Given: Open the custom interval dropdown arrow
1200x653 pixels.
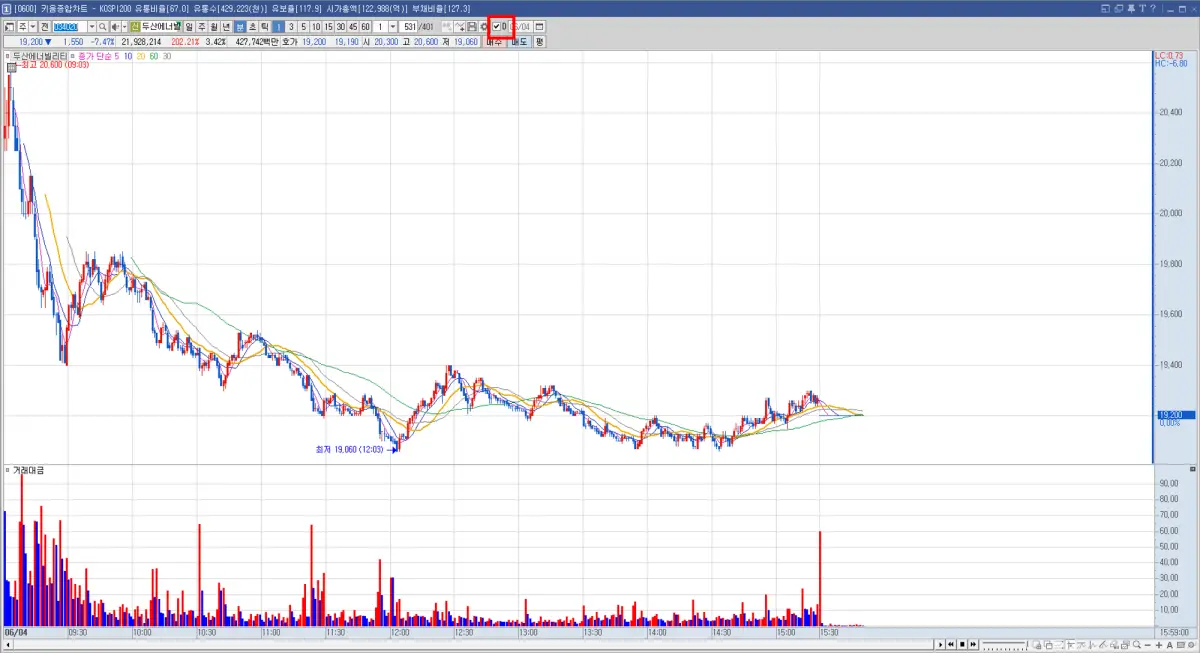Looking at the screenshot, I should coord(392,26).
